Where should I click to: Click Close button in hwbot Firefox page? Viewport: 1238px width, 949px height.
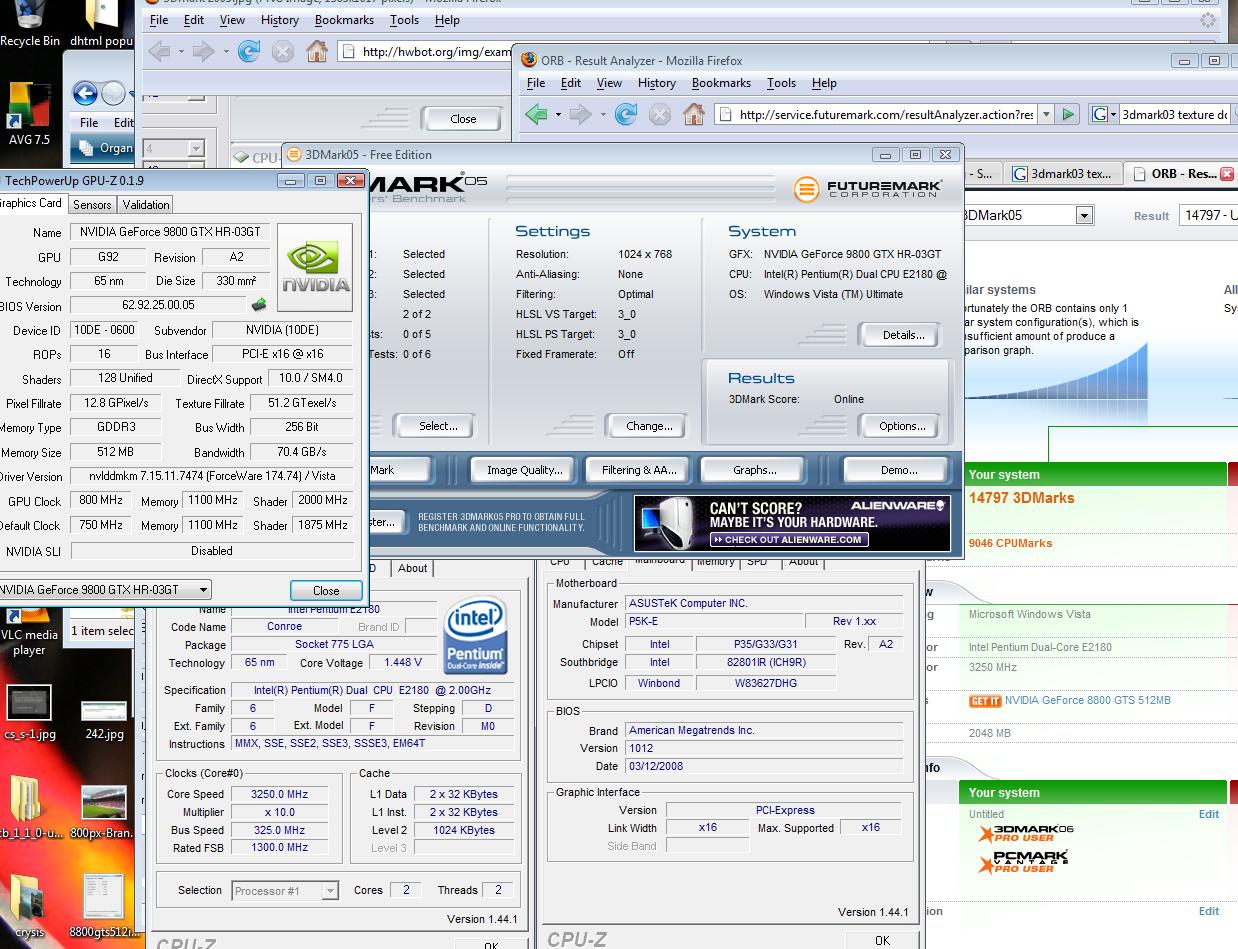463,119
